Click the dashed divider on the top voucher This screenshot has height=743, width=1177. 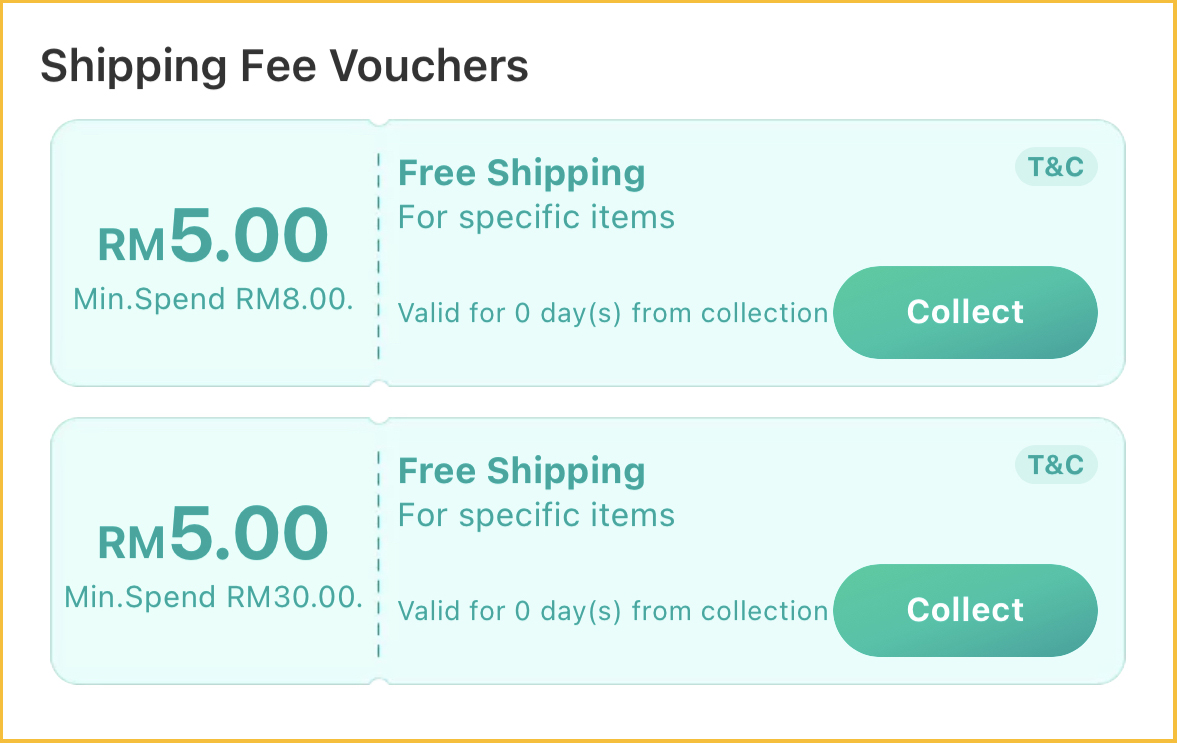(x=379, y=255)
